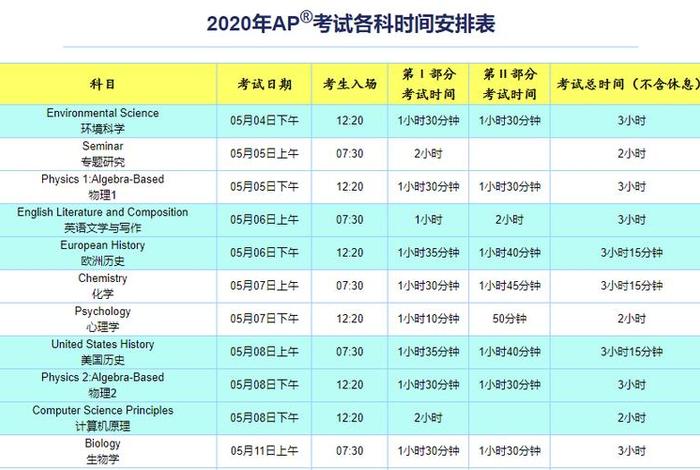Click date 05月05日上午
The image size is (700, 470).
pos(264,154)
